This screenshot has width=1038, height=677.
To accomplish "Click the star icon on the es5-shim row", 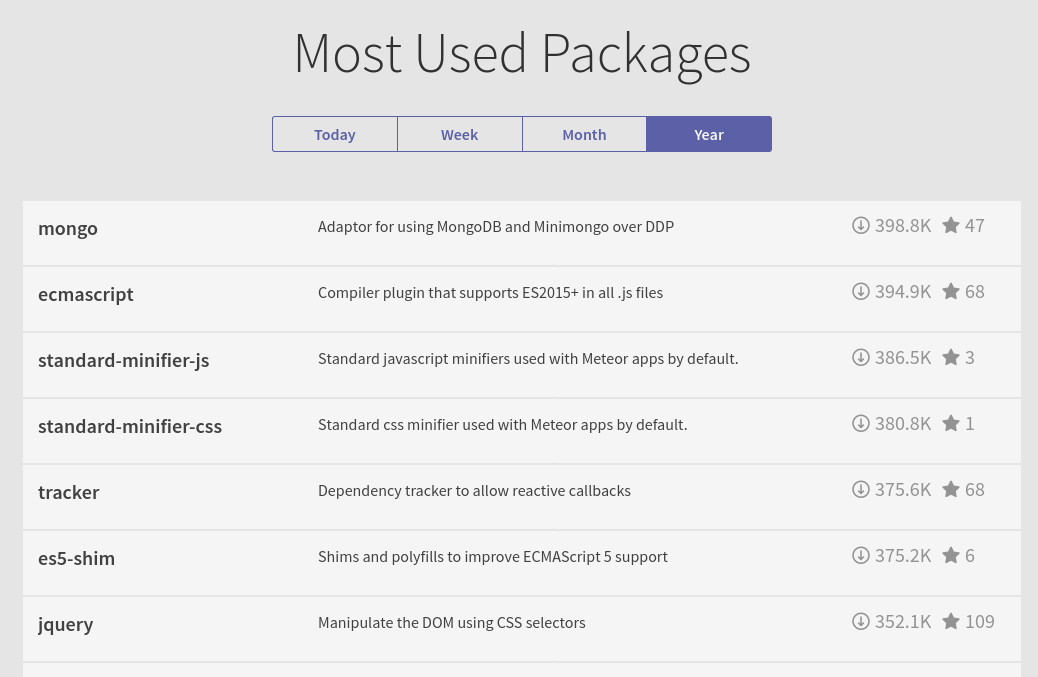I will [951, 555].
